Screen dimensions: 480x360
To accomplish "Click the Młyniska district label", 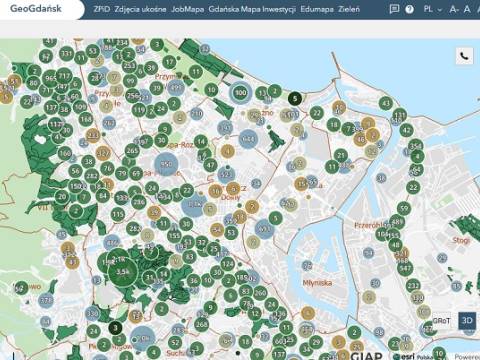I will point(318,283).
